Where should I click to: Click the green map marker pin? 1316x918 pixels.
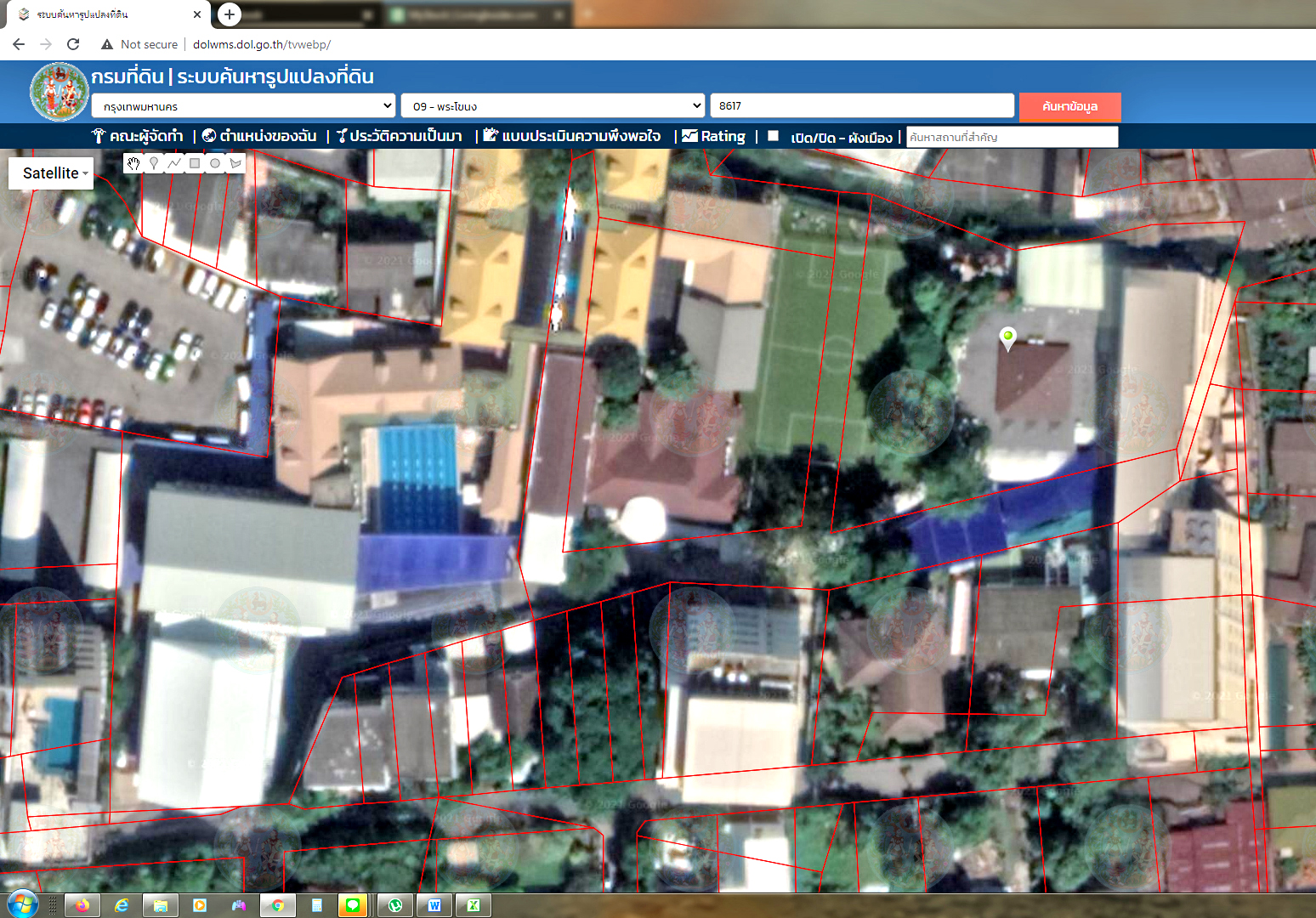click(1007, 338)
